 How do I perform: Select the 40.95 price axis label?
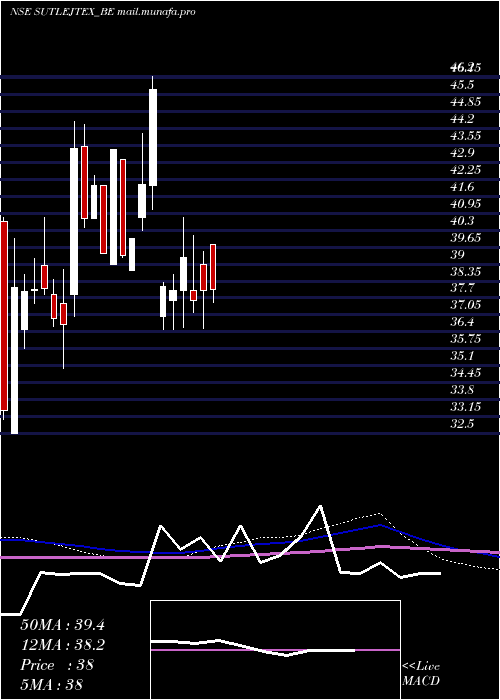click(x=466, y=204)
